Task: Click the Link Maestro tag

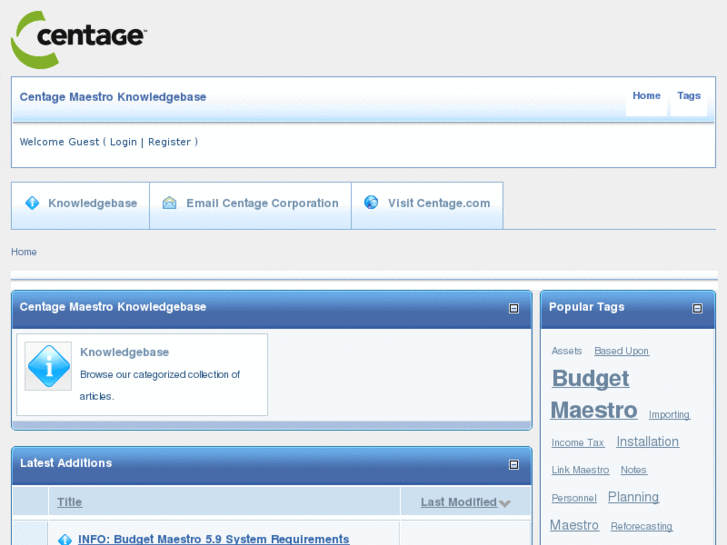Action: click(580, 470)
